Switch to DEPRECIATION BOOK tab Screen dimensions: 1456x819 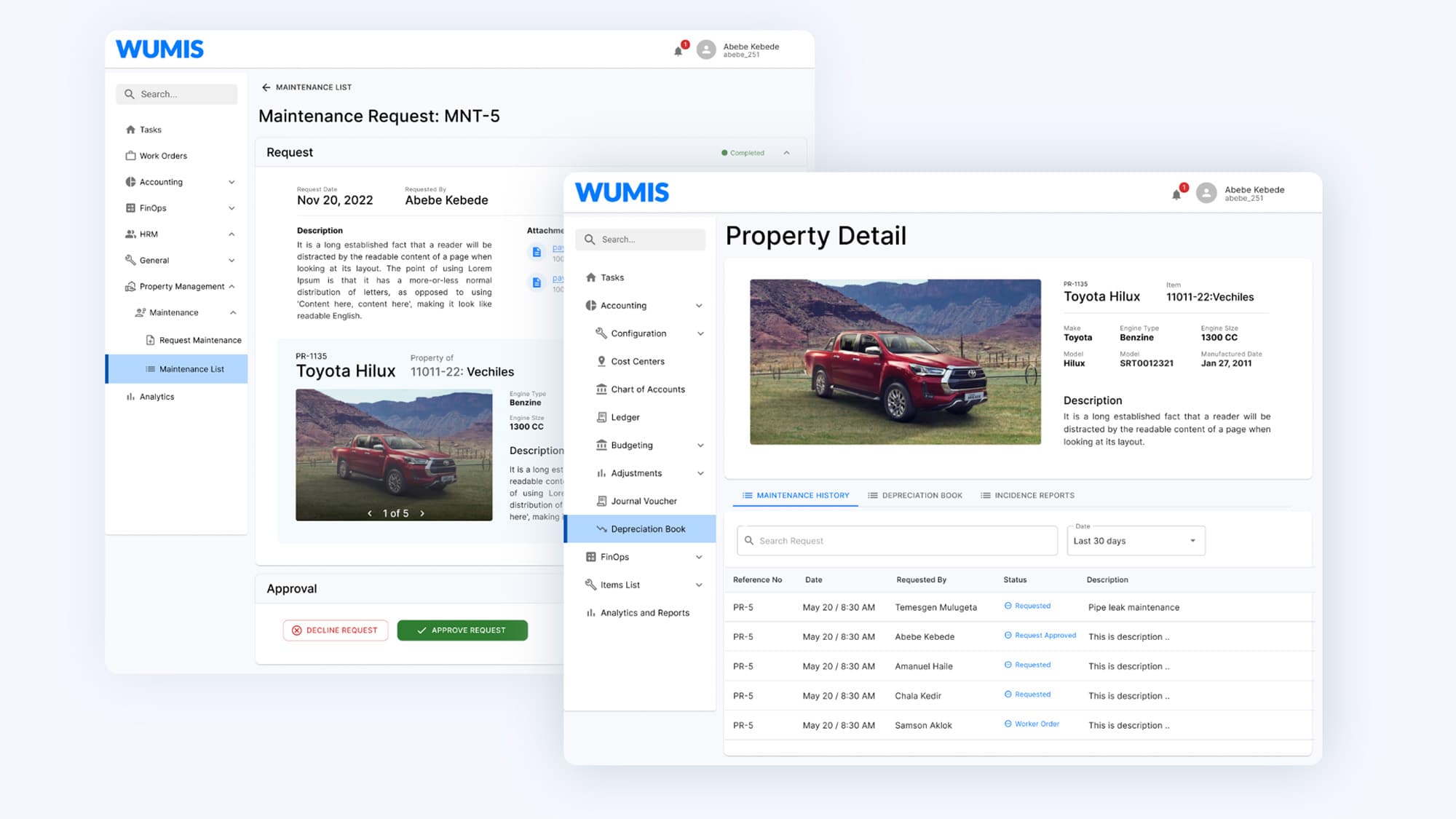915,496
